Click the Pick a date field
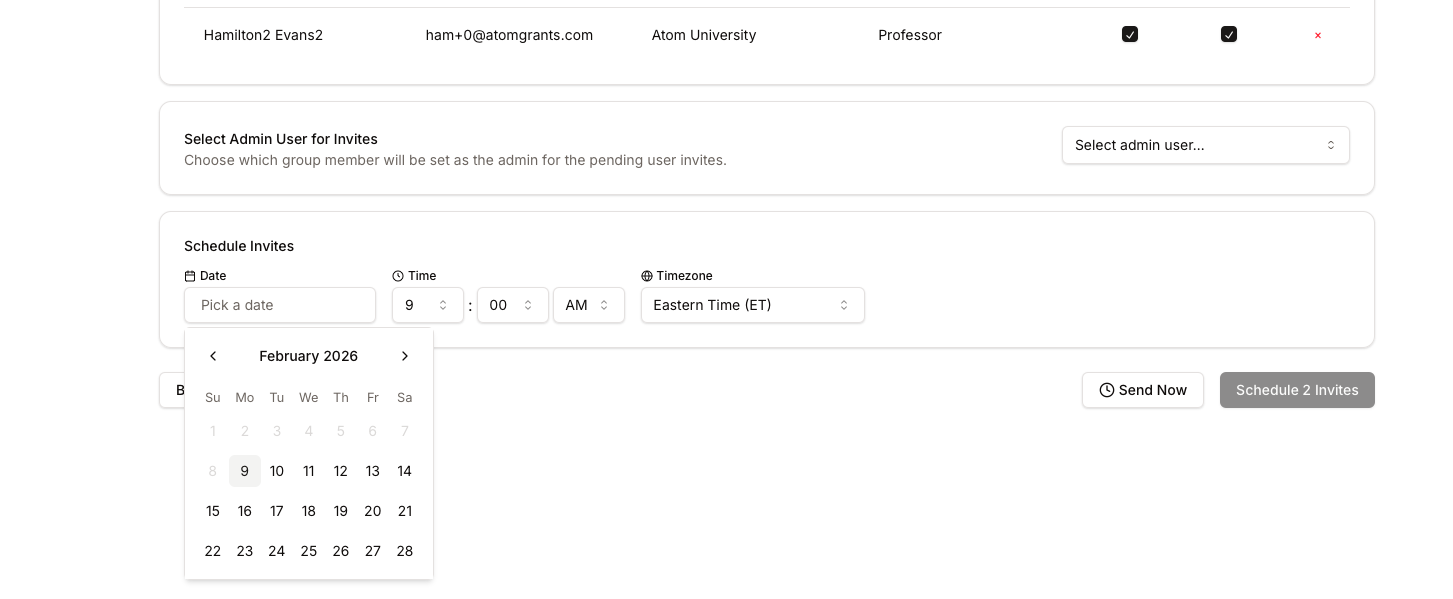 280,305
